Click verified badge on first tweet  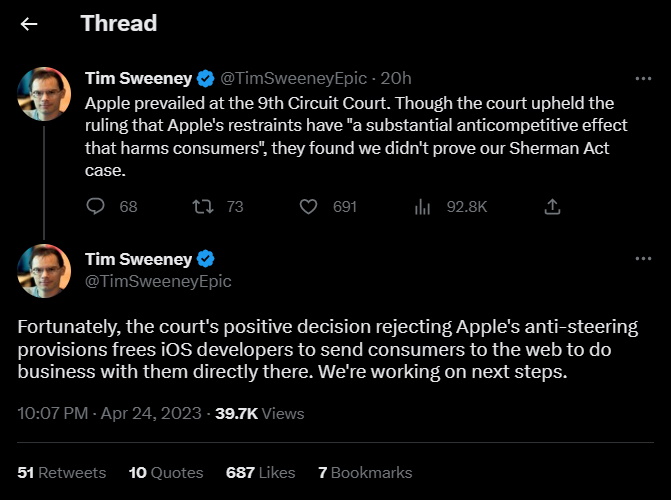205,78
